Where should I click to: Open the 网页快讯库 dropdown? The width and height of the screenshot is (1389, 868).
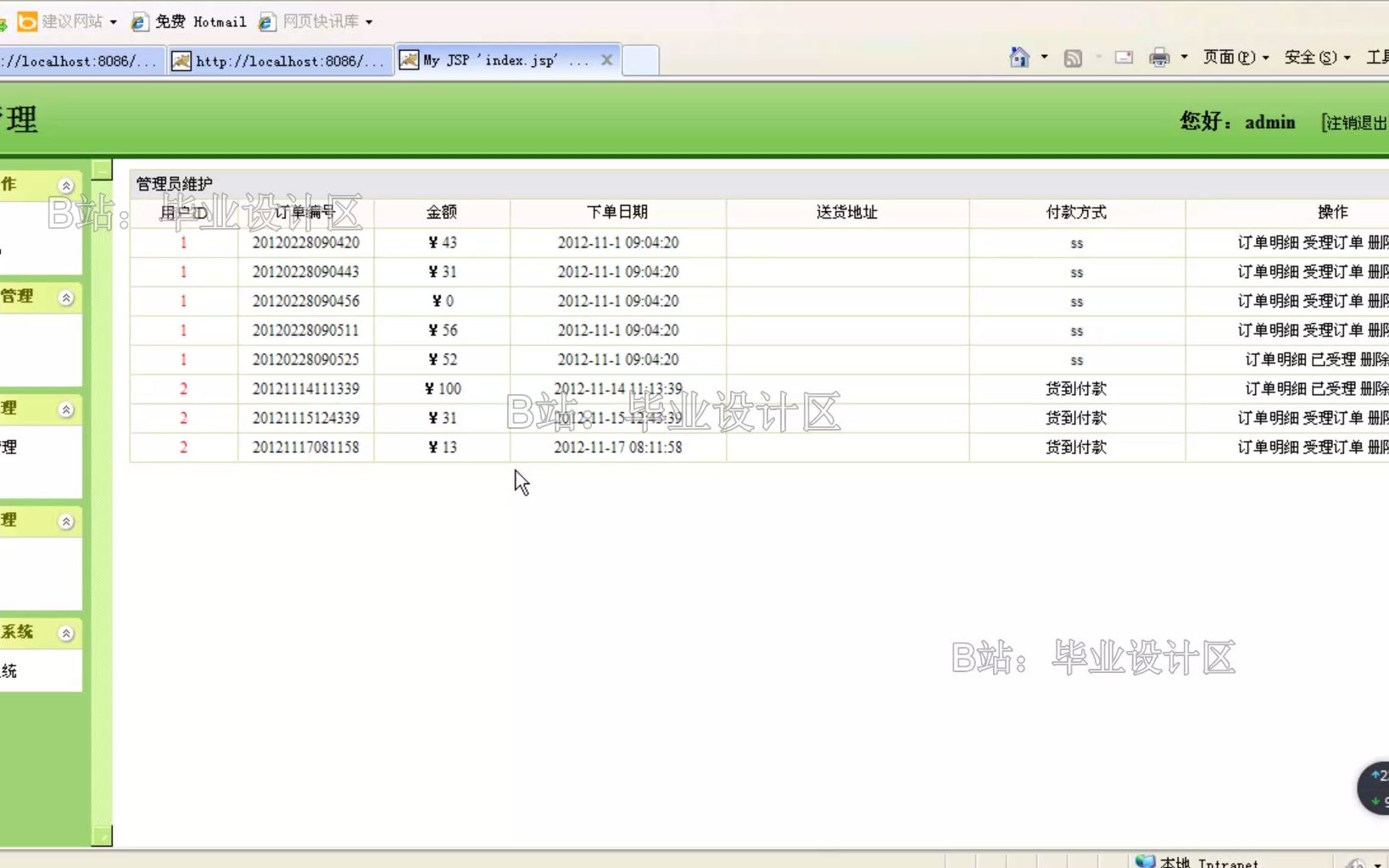coord(369,21)
